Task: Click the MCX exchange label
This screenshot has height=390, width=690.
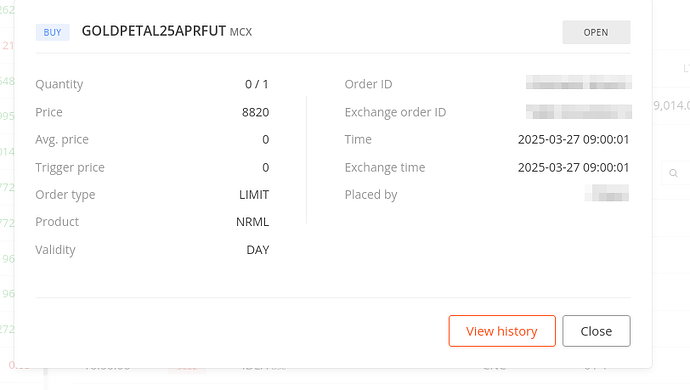Action: (x=241, y=32)
